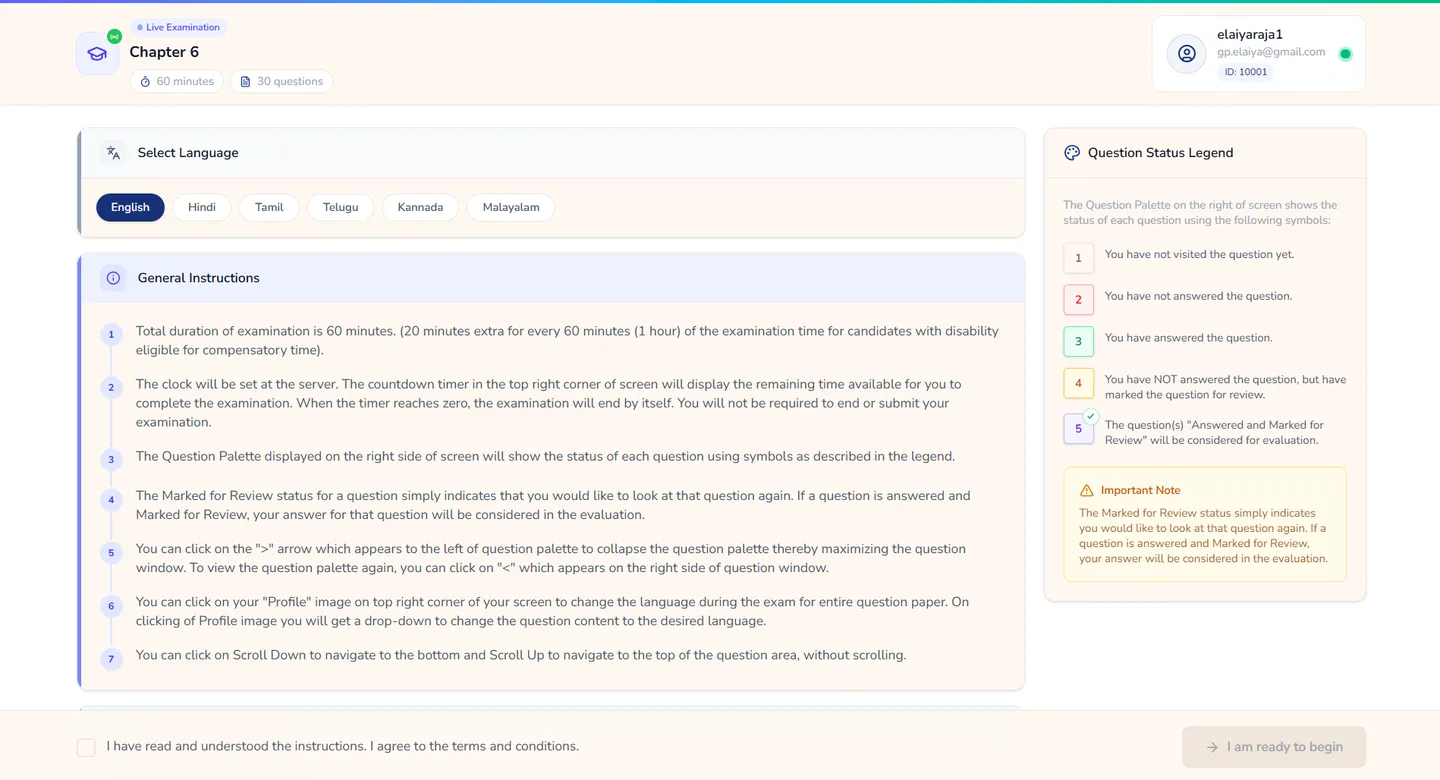The image size is (1440, 780).
Task: Click the step 6 circle in instructions
Action: click(111, 605)
